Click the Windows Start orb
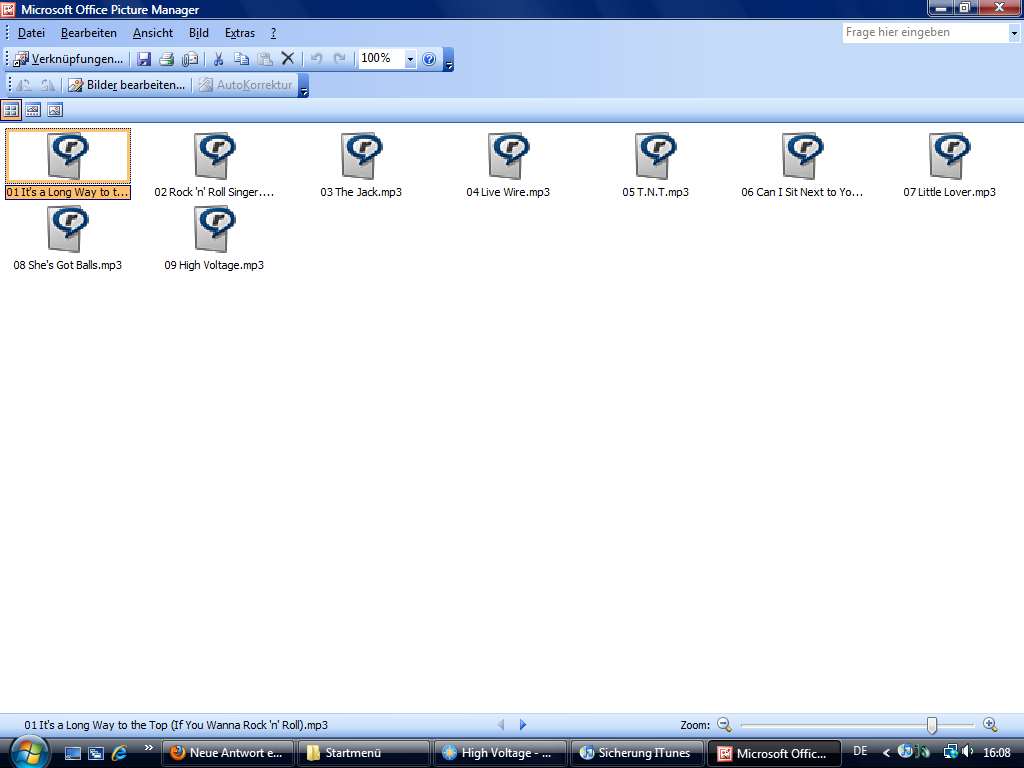Image resolution: width=1024 pixels, height=768 pixels. pos(29,752)
